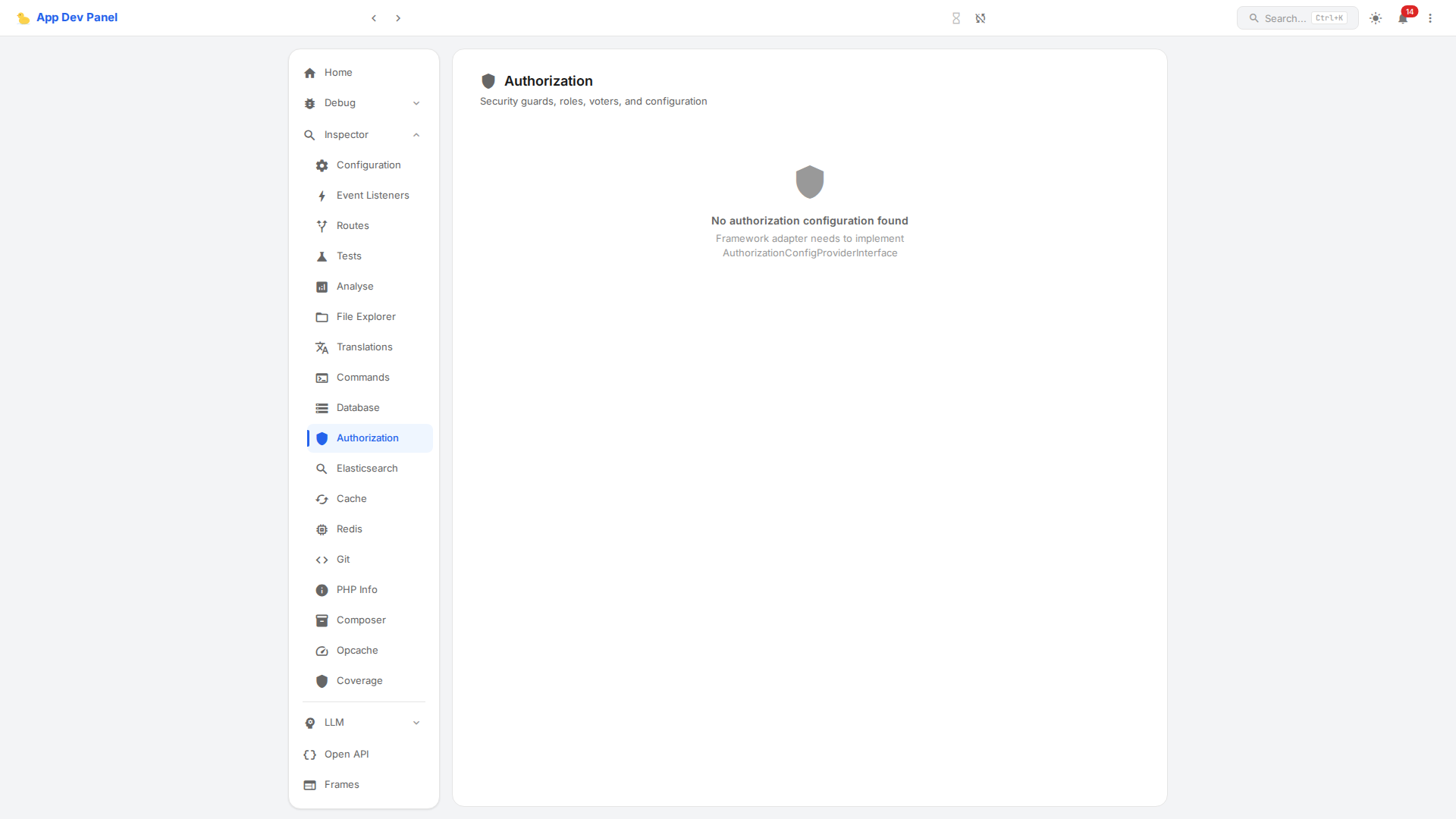Click the Git inspector icon
Image resolution: width=1456 pixels, height=819 pixels.
tap(322, 560)
